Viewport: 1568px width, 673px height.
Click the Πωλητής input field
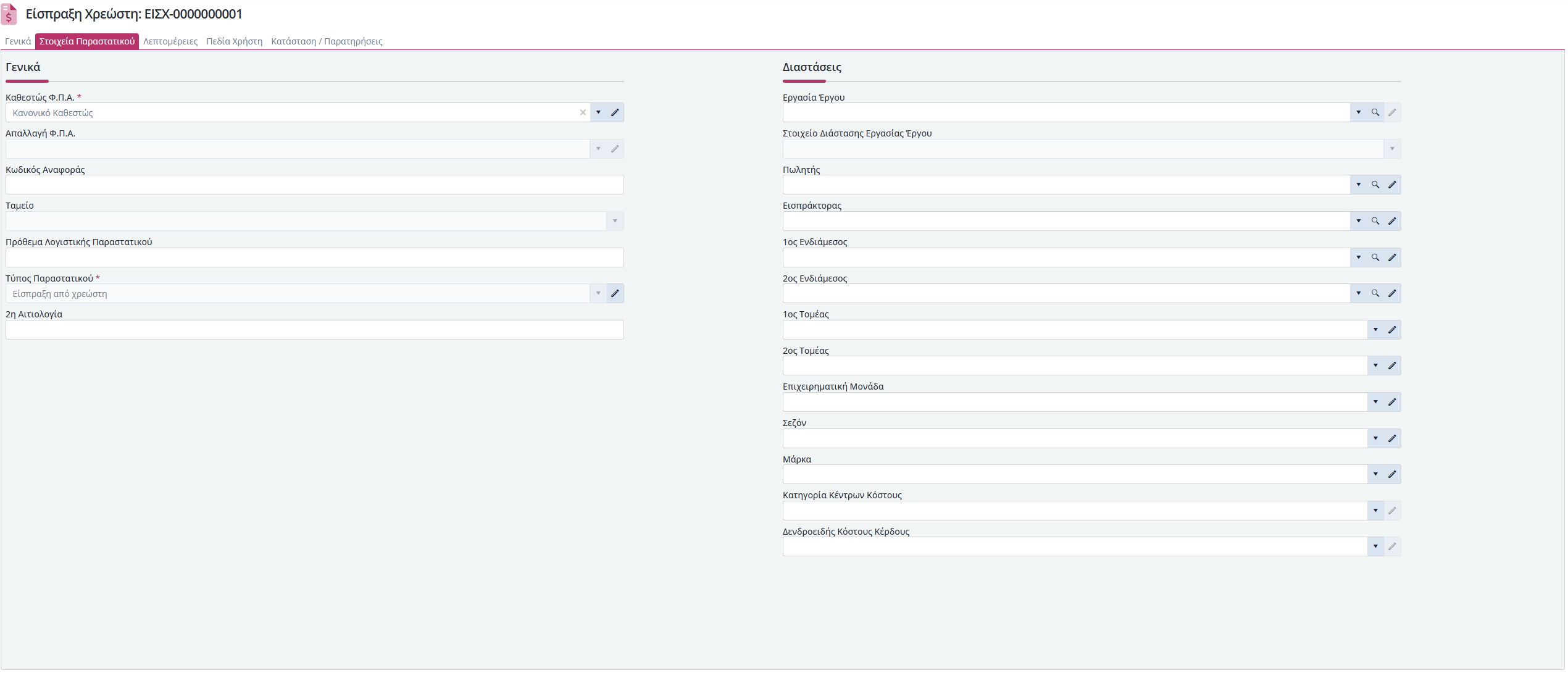(x=1067, y=185)
